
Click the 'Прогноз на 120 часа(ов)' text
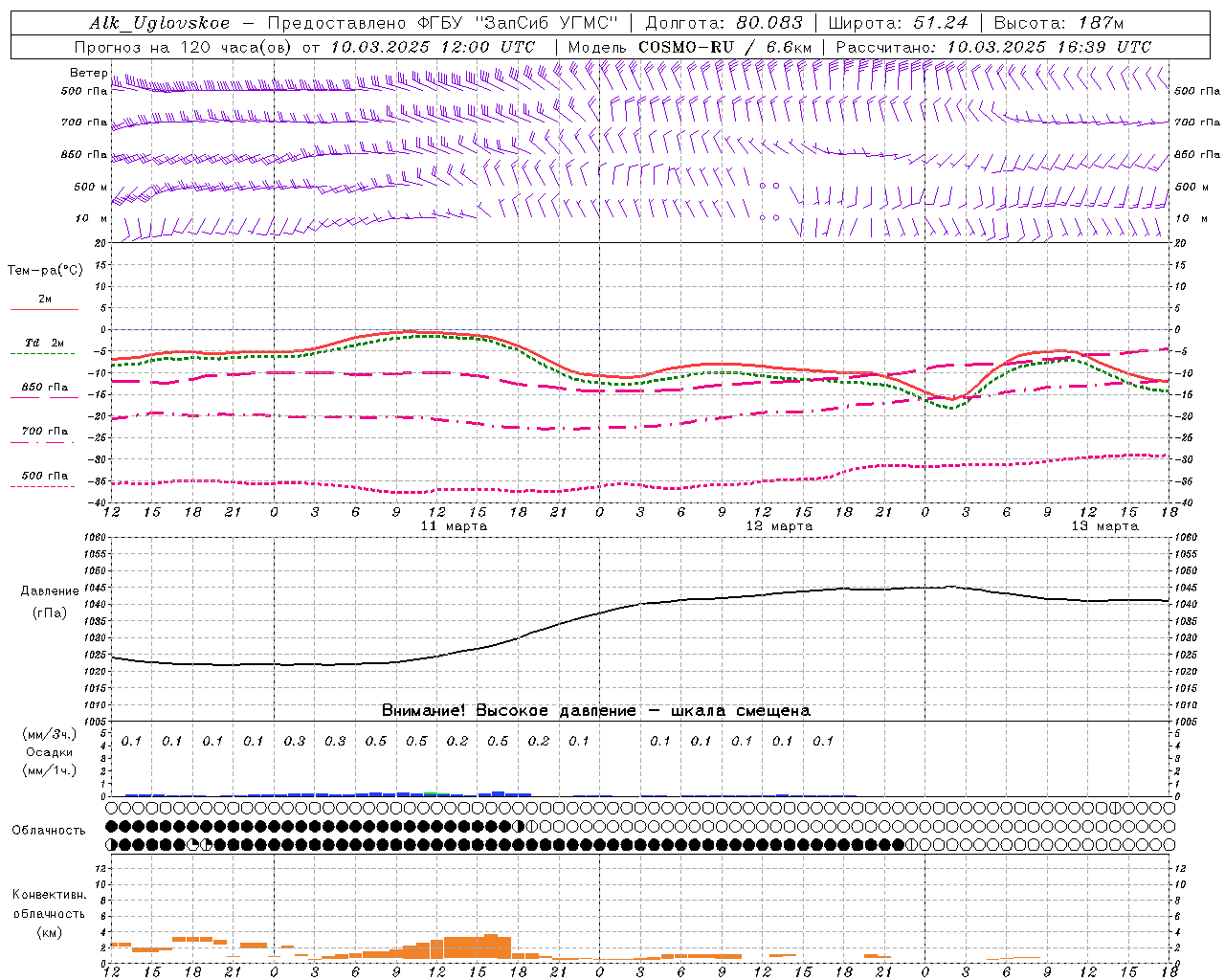point(184,47)
